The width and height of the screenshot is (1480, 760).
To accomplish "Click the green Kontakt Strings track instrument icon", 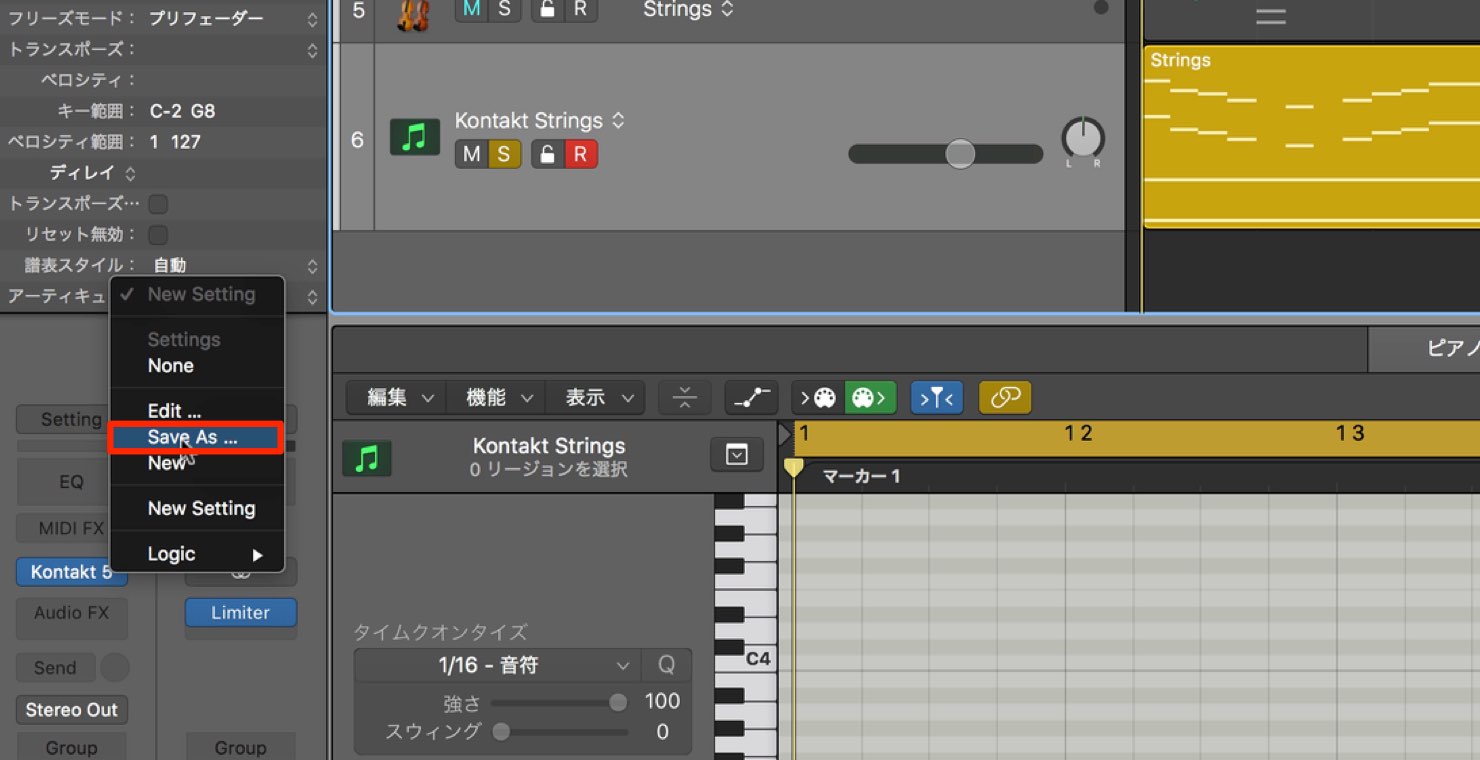I will 414,137.
